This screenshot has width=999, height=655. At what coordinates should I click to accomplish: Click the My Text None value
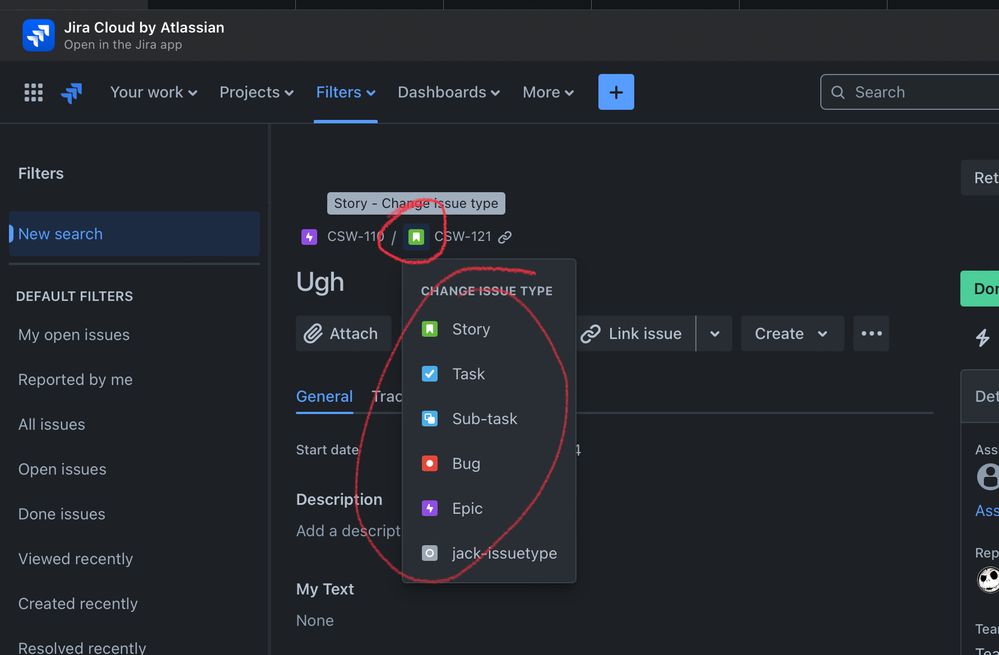pyautogui.click(x=315, y=621)
